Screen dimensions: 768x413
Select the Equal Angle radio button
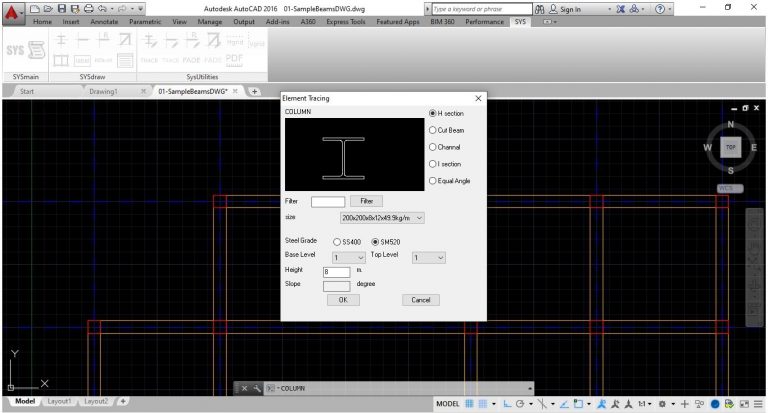pos(432,181)
